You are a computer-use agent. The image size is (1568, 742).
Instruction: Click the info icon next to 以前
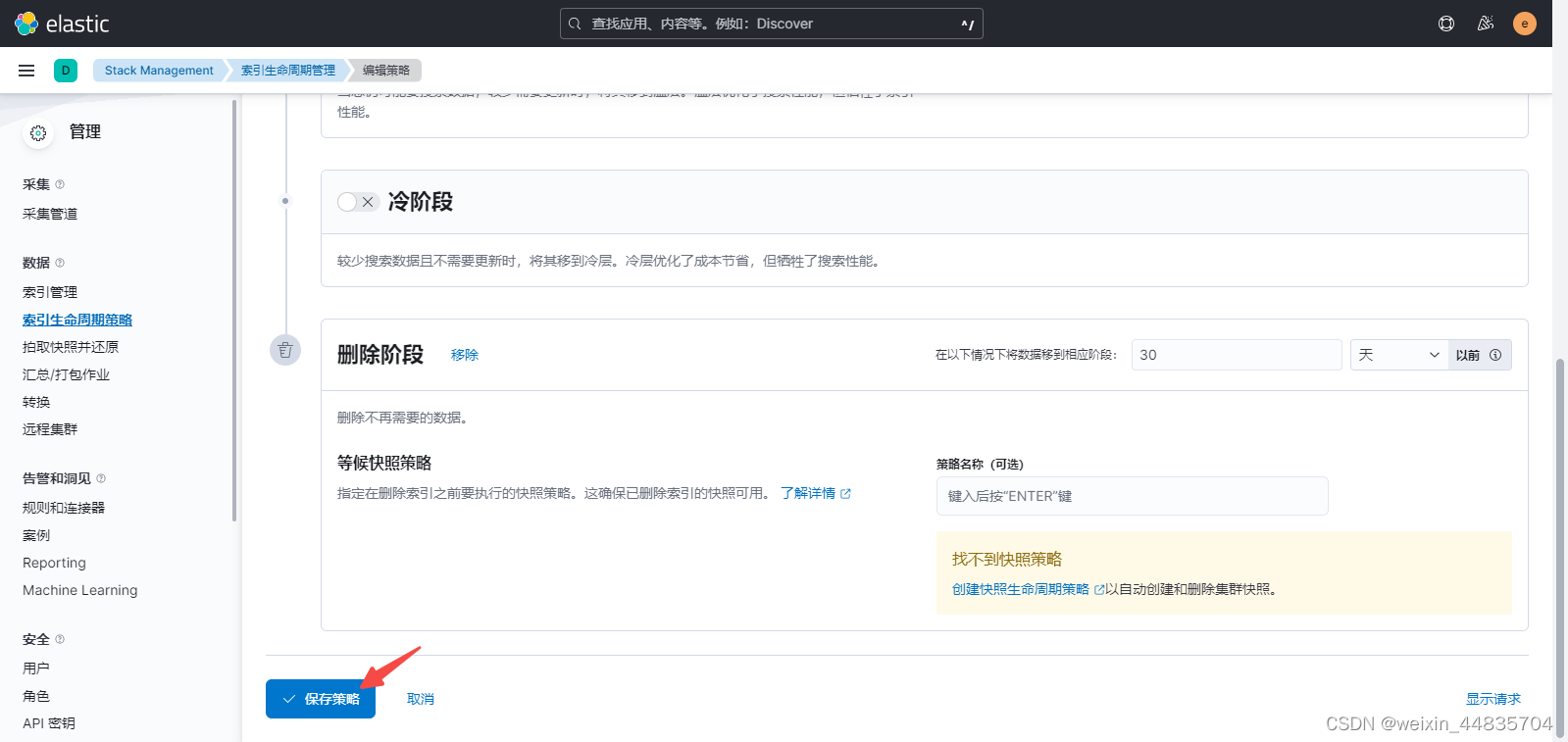[1495, 355]
